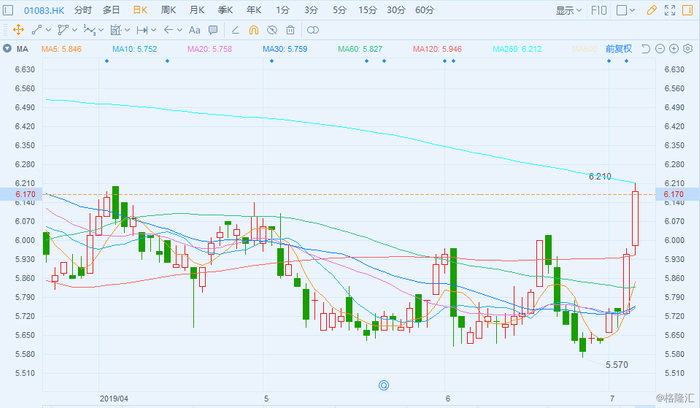
Task: Open the 显示 display dropdown
Action: (x=568, y=10)
